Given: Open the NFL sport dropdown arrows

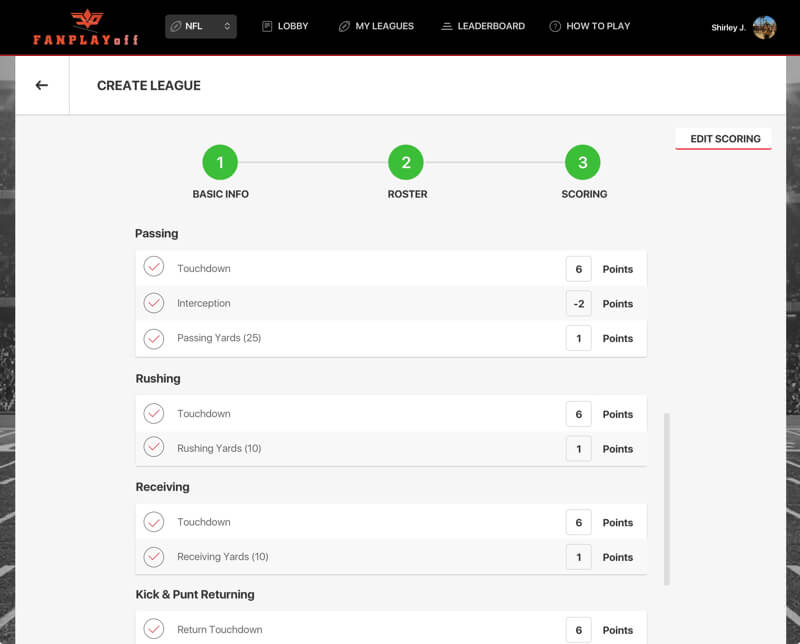Looking at the screenshot, I should tap(227, 26).
